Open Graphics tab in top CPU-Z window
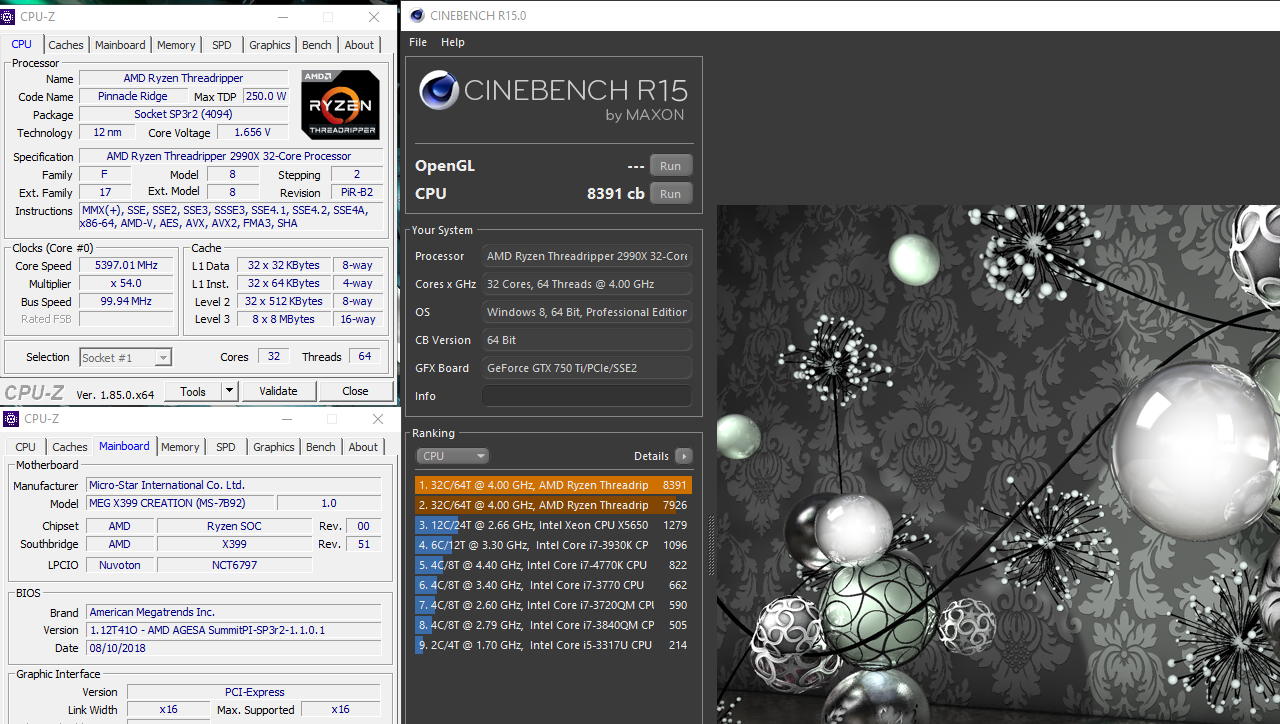1280x724 pixels. (x=270, y=45)
